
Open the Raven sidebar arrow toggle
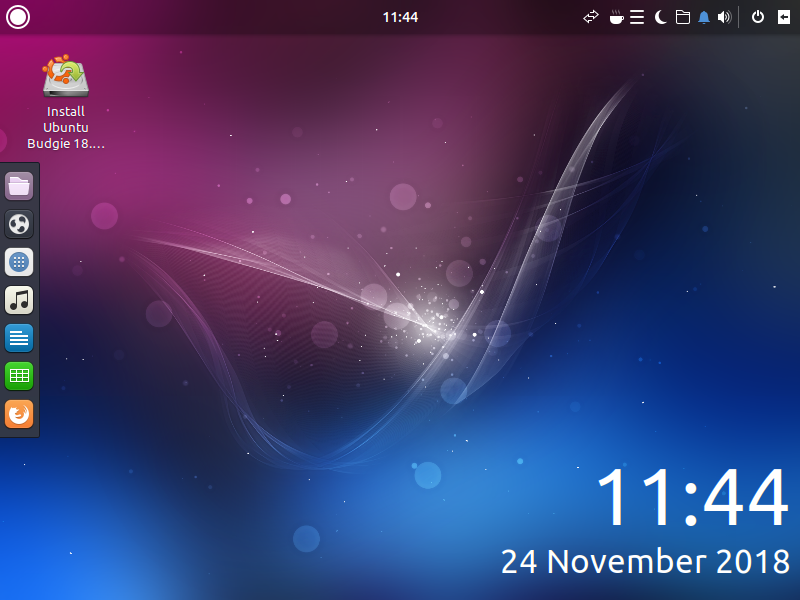click(783, 17)
